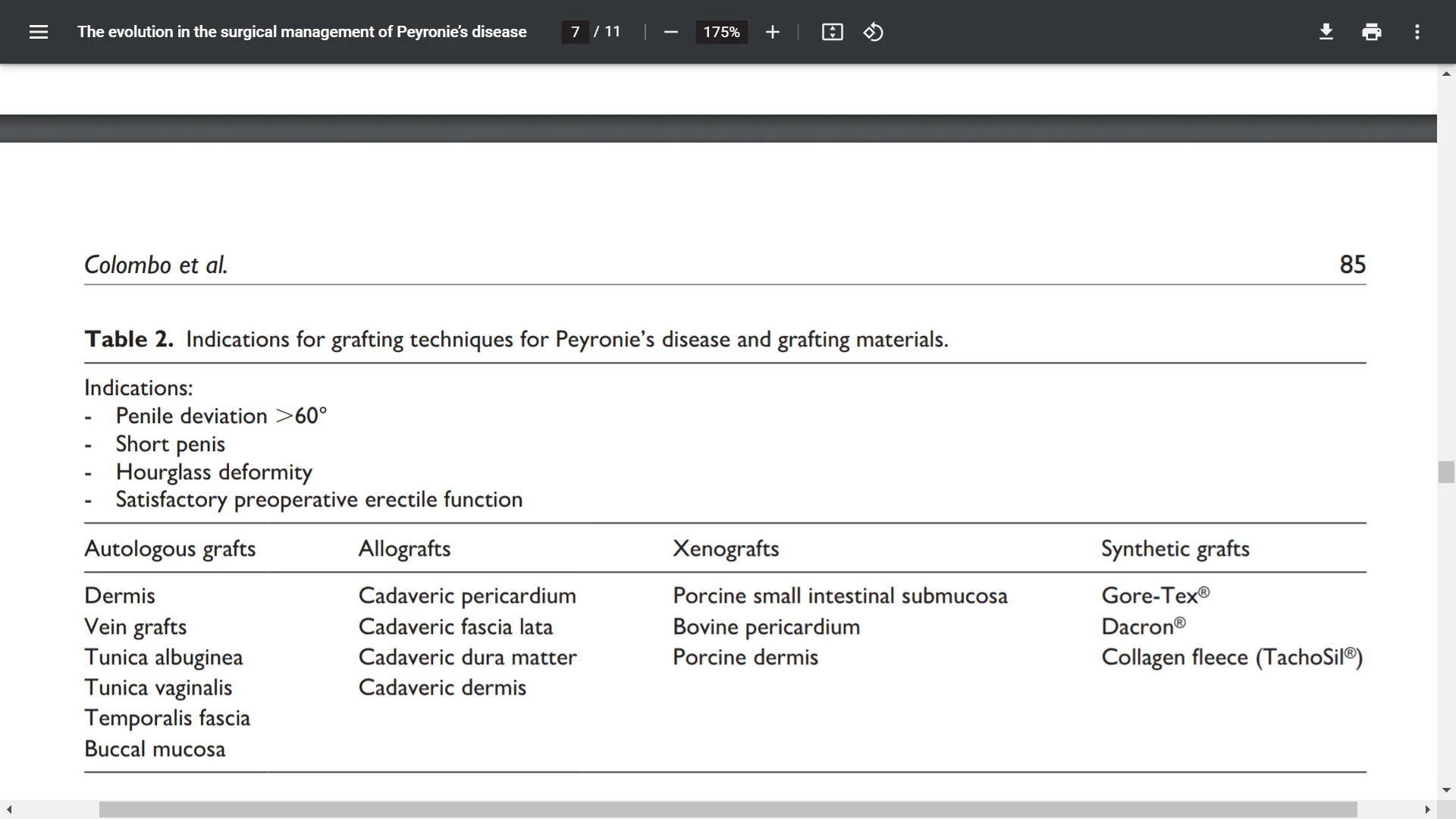Screen dimensions: 1456x819
Task: Click the page number field showing 7
Action: tap(575, 32)
